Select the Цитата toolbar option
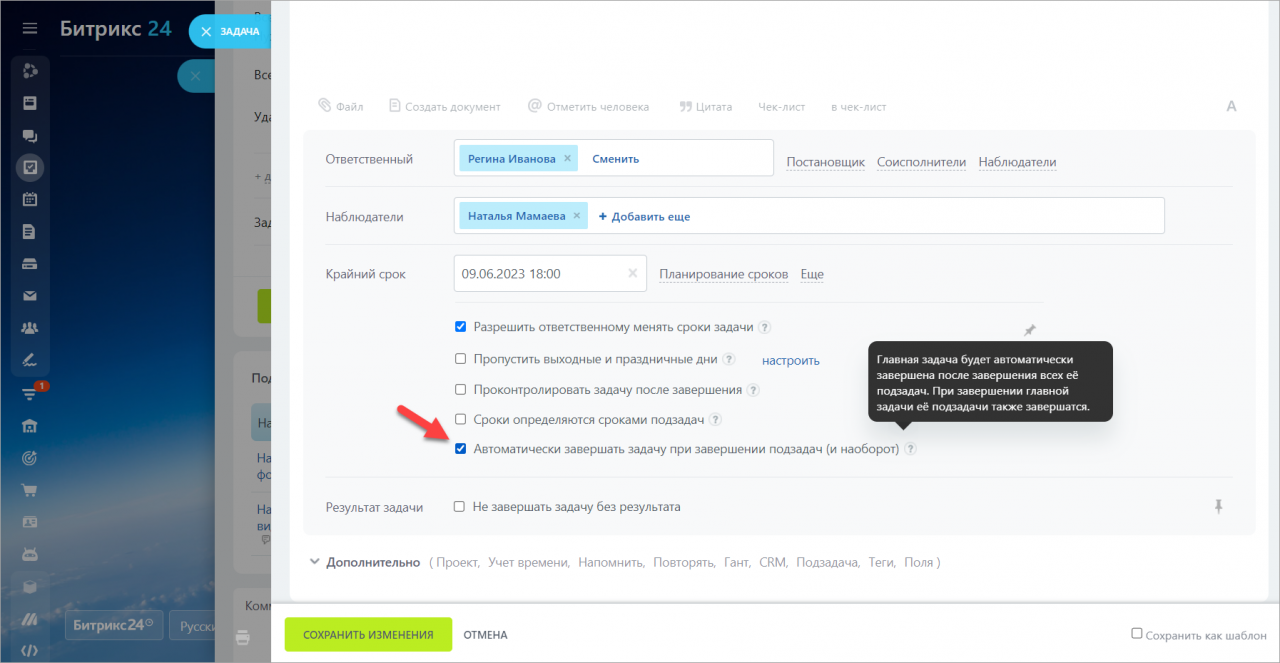 click(705, 106)
